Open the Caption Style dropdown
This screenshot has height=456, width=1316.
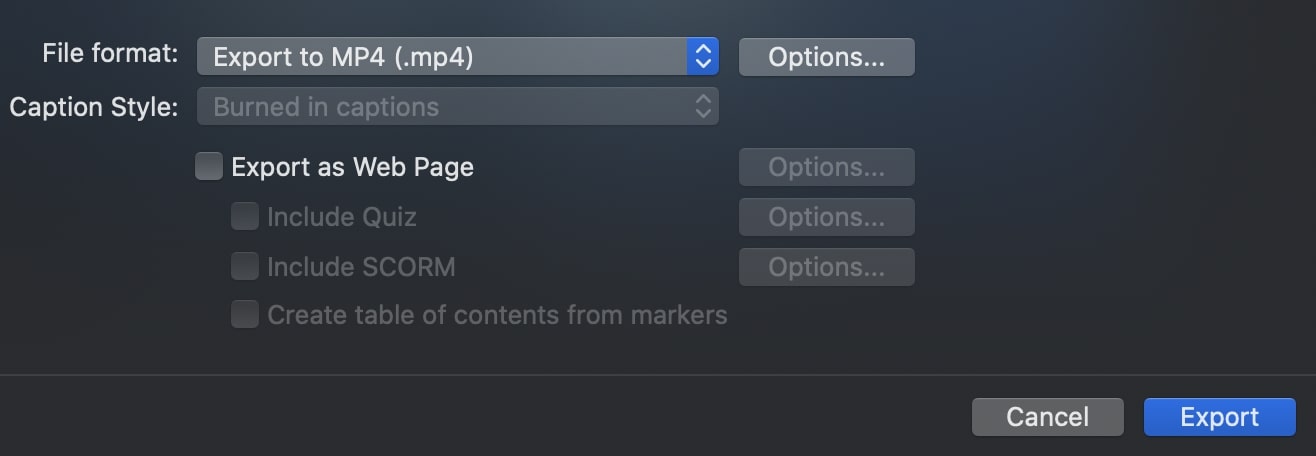[458, 107]
